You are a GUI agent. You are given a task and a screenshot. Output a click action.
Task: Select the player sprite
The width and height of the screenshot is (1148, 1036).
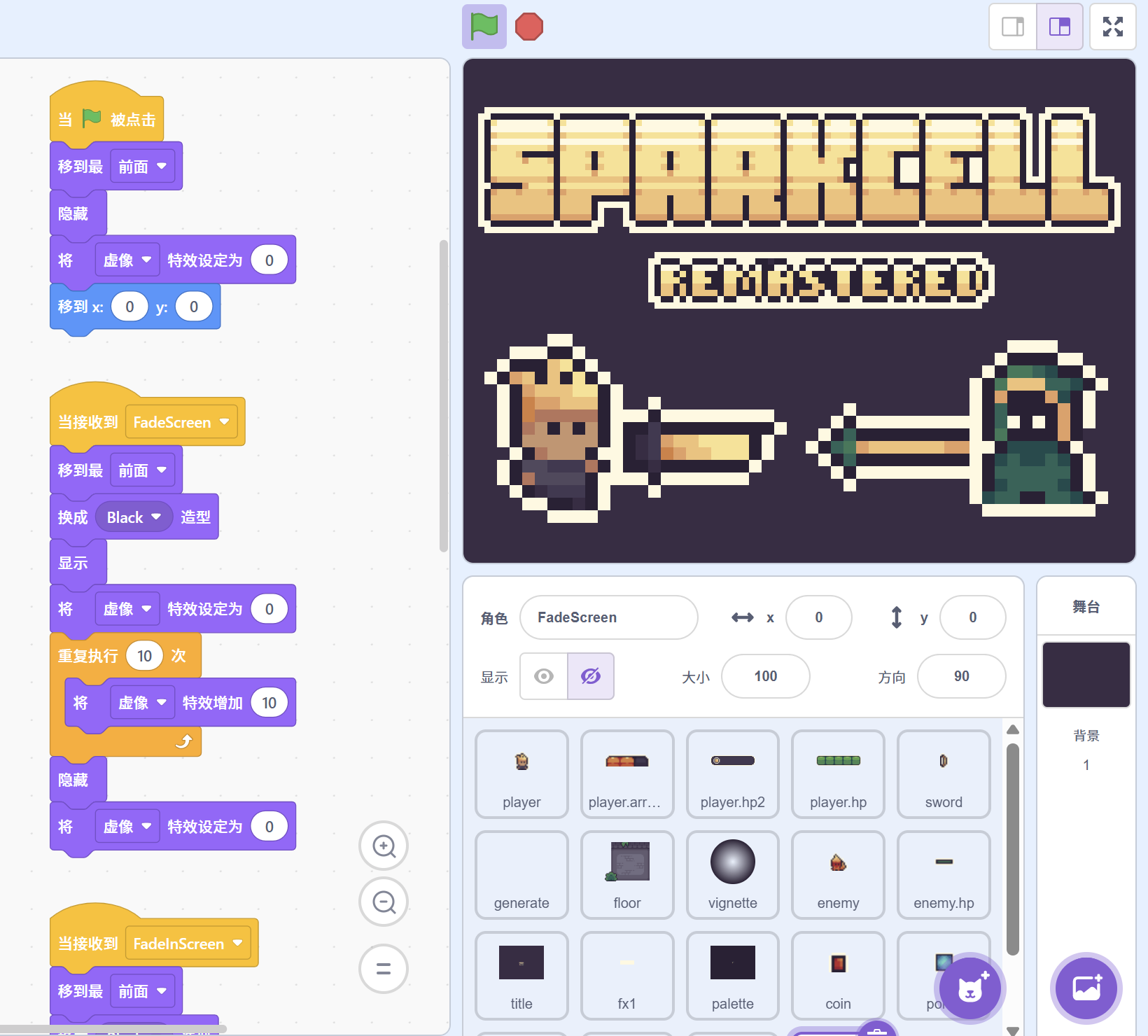click(x=521, y=774)
